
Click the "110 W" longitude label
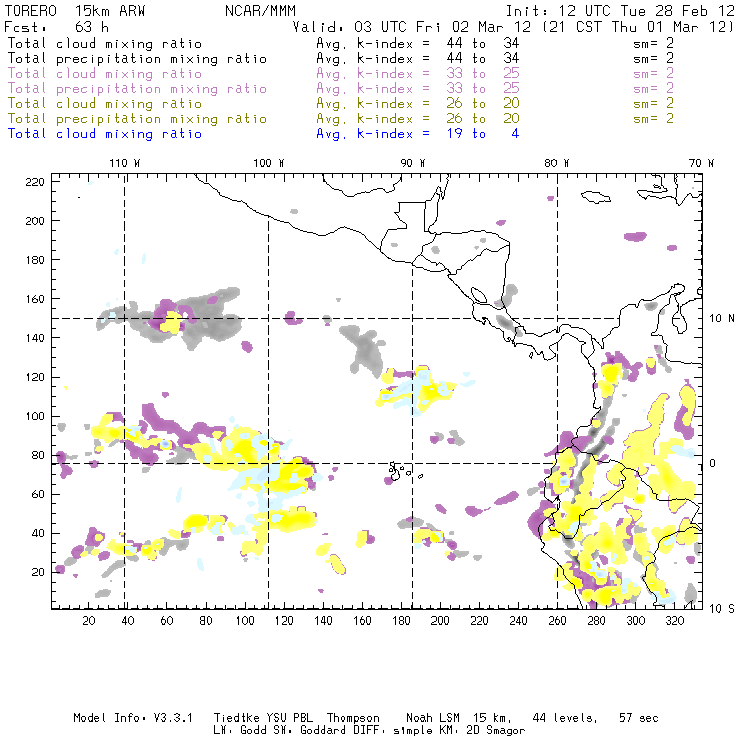point(125,163)
